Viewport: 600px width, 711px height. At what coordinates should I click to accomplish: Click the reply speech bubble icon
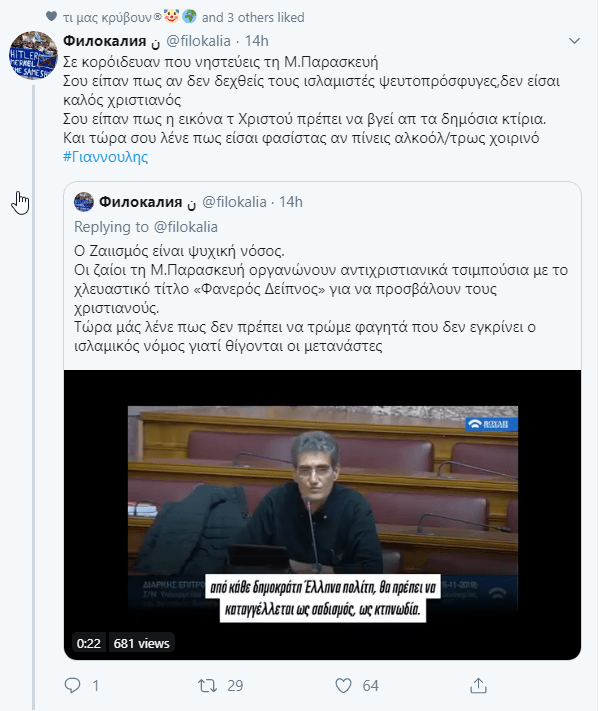pos(72,685)
